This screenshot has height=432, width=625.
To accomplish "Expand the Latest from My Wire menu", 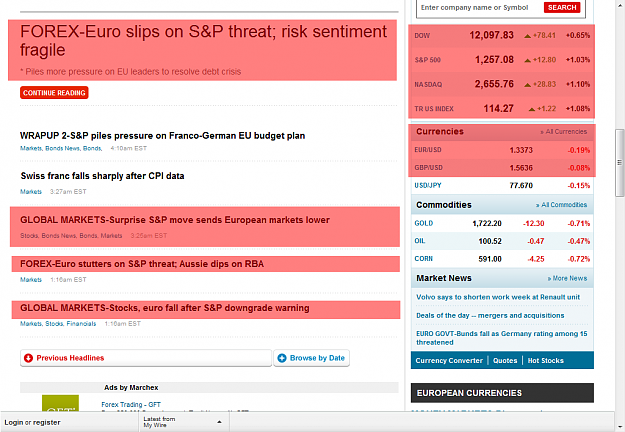I will tap(183, 422).
